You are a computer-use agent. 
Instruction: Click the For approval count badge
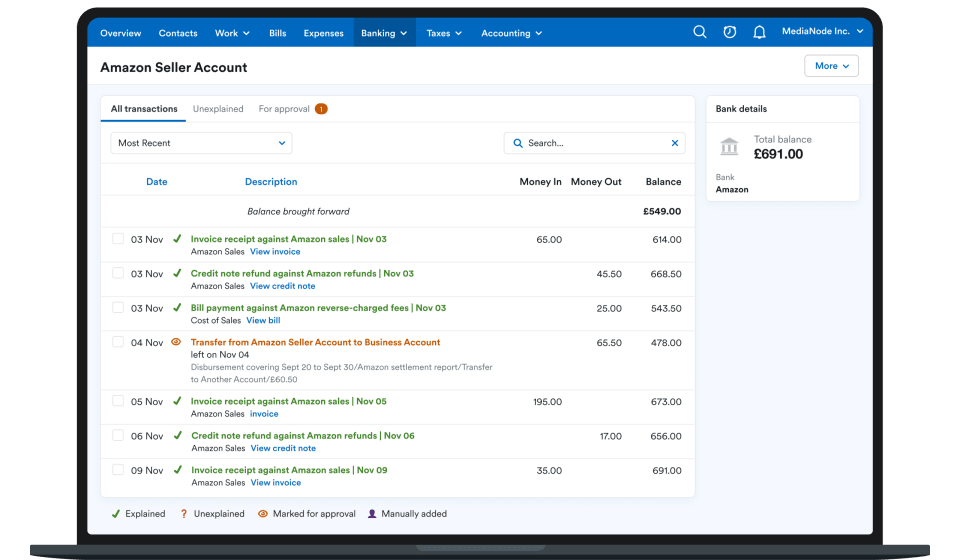[321, 109]
